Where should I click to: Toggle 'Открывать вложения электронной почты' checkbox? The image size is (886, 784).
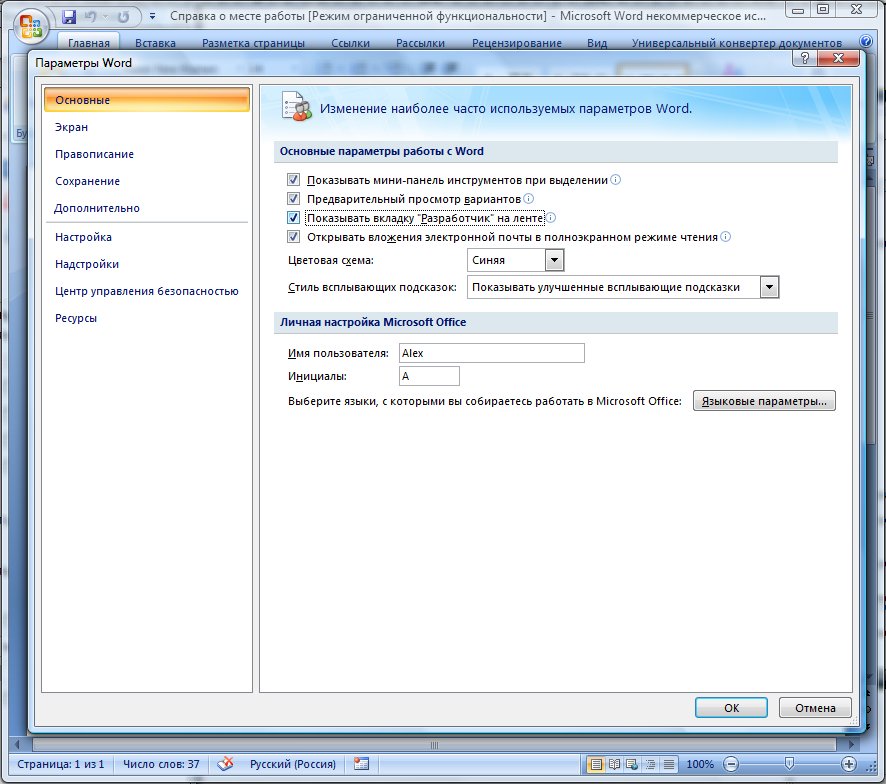293,237
